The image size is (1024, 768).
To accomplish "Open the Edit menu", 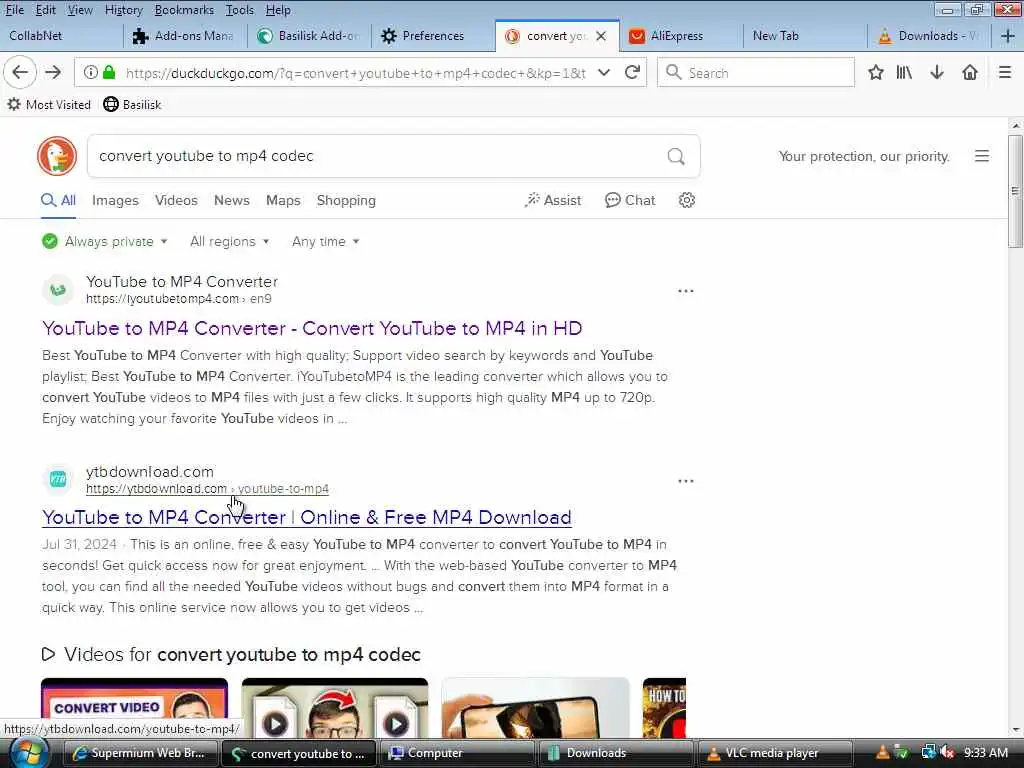I will 46,10.
